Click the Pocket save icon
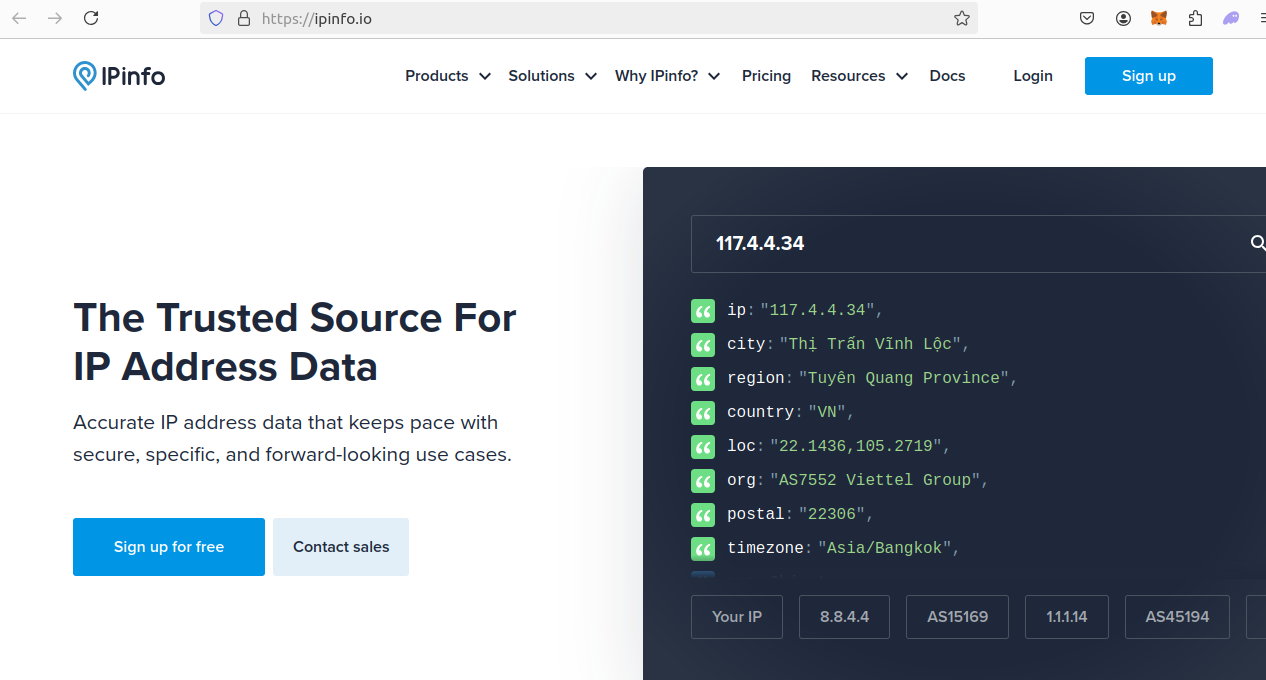This screenshot has height=680, width=1266. (x=1087, y=18)
